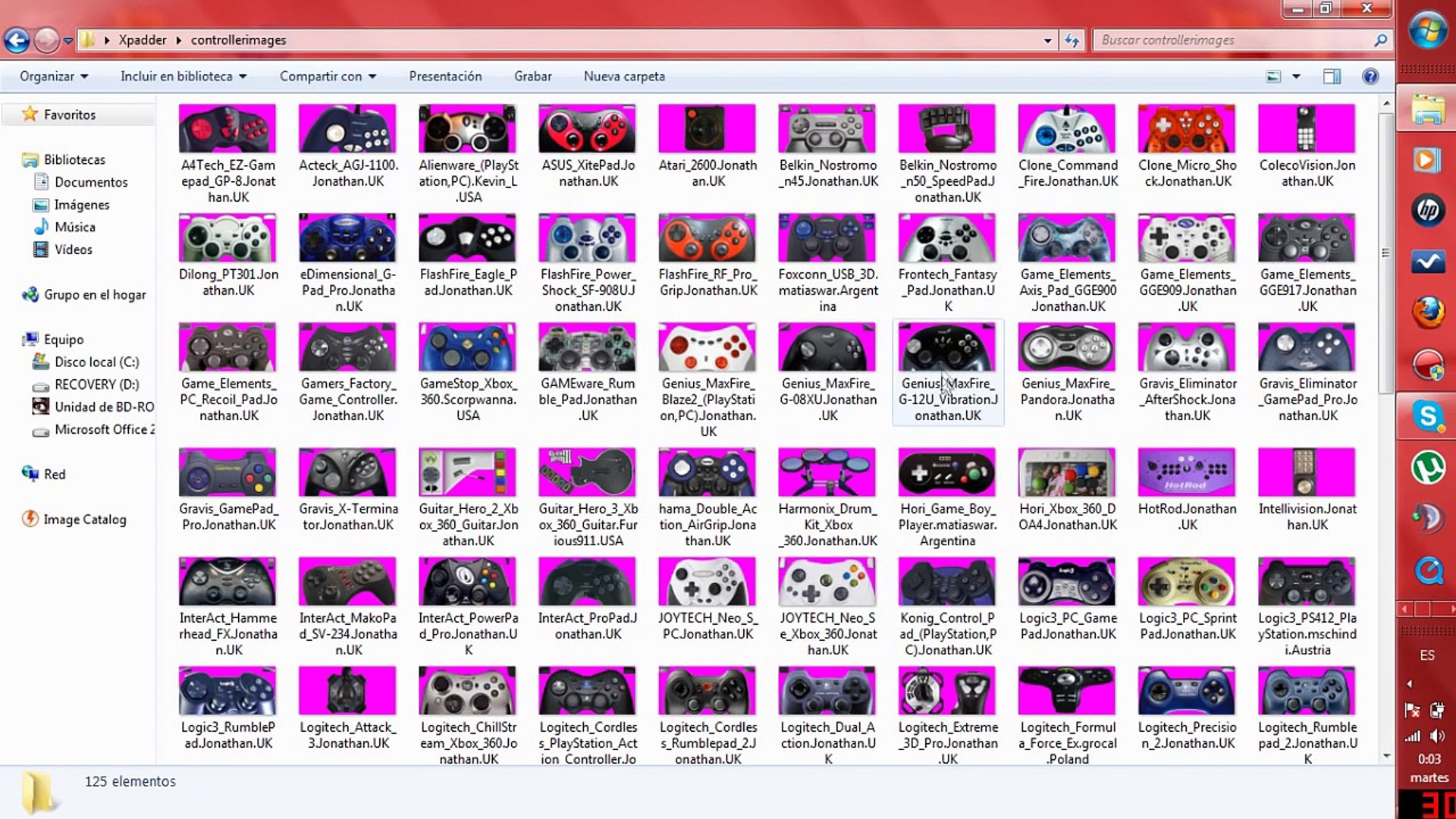
Task: Open the Organizar dropdown menu
Action: (x=54, y=77)
